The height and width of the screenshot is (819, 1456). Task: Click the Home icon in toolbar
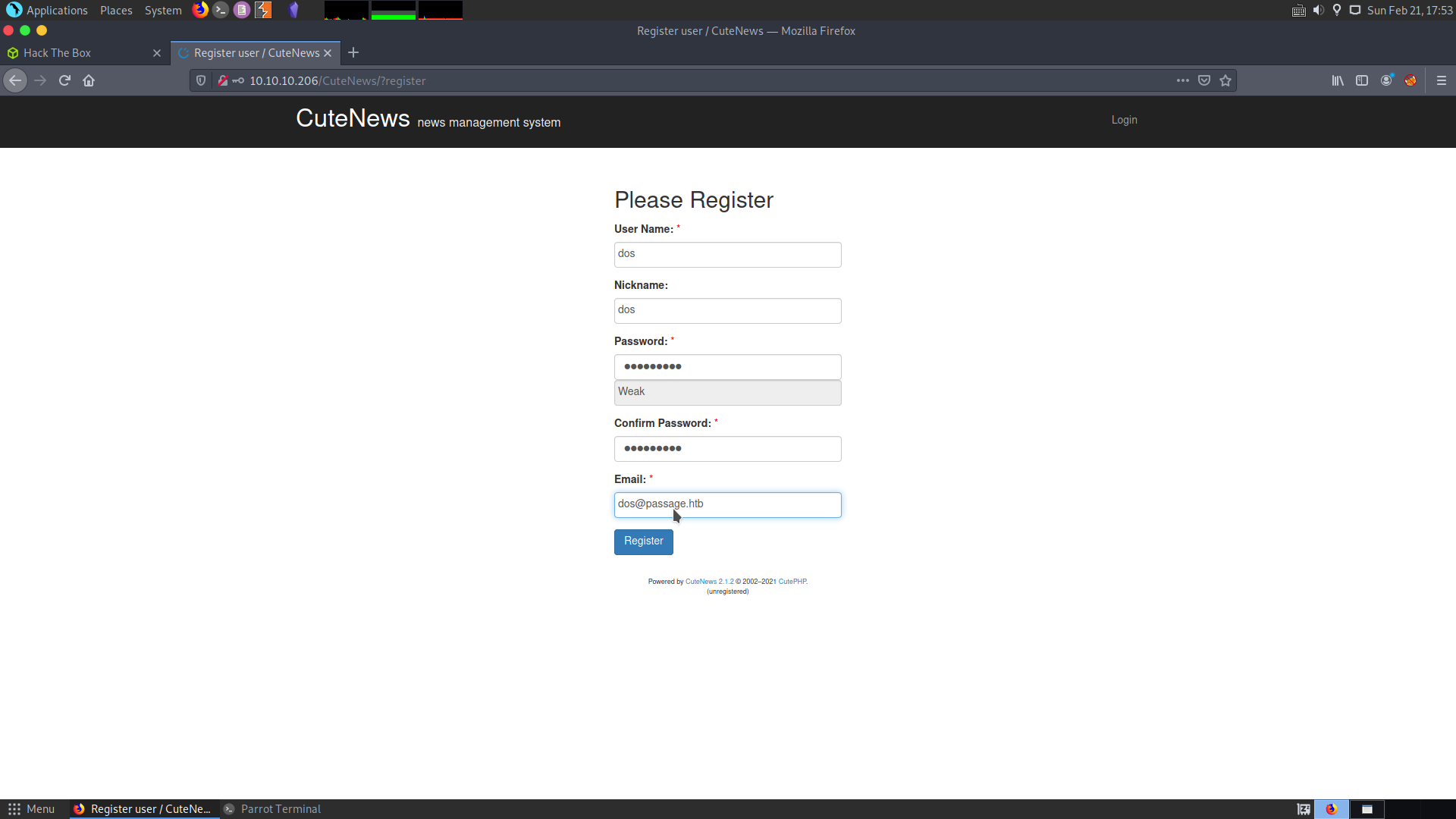89,80
